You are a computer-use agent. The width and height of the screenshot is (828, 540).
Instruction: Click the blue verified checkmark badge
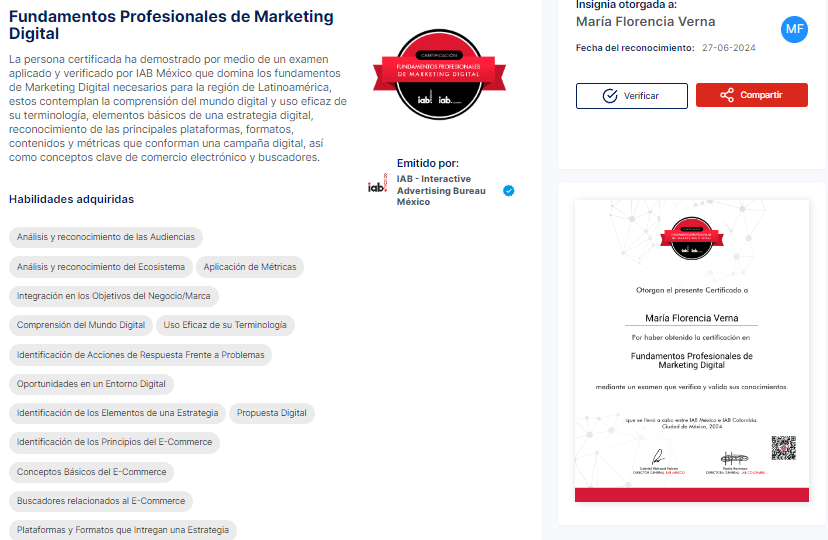509,191
